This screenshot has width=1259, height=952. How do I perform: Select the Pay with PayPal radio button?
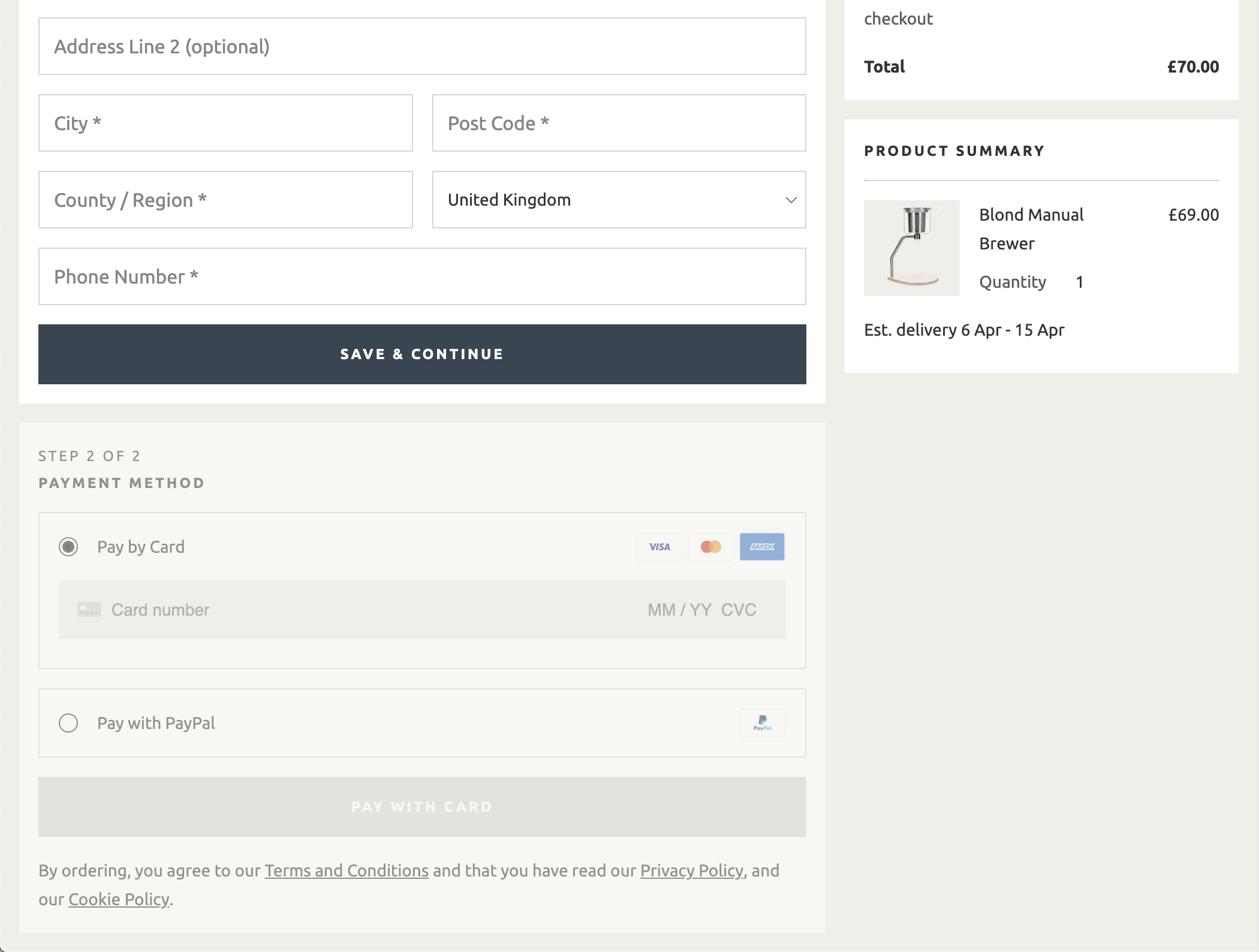coord(68,723)
